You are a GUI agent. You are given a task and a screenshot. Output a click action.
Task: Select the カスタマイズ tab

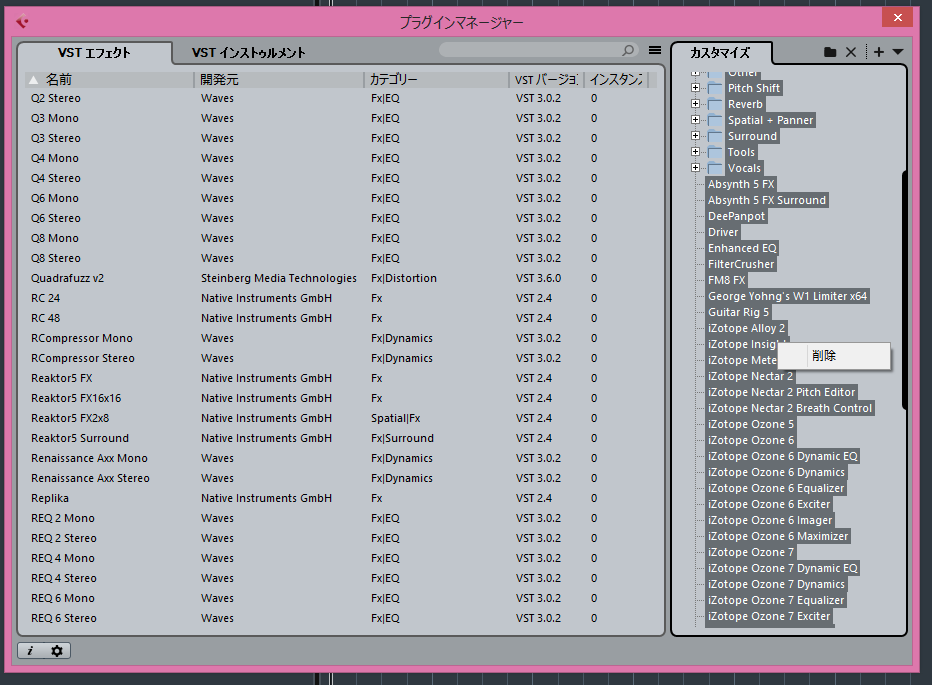720,53
